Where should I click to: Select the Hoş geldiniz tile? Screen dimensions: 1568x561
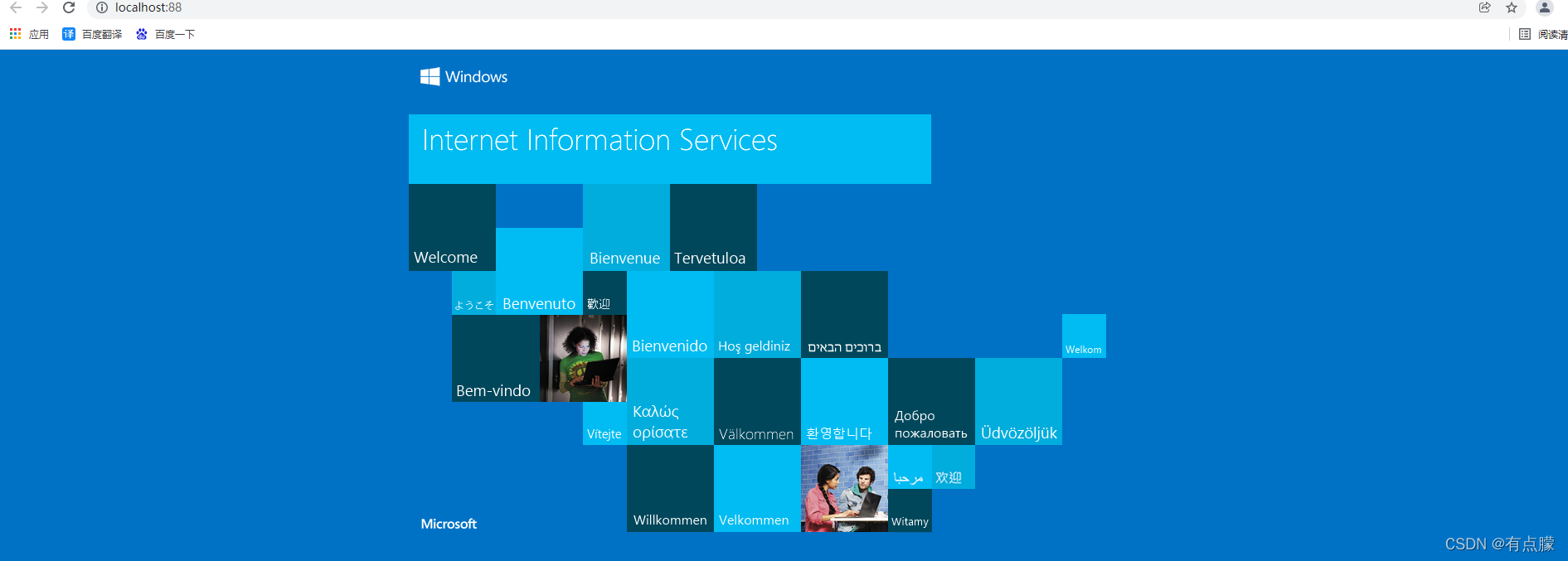coord(757,315)
